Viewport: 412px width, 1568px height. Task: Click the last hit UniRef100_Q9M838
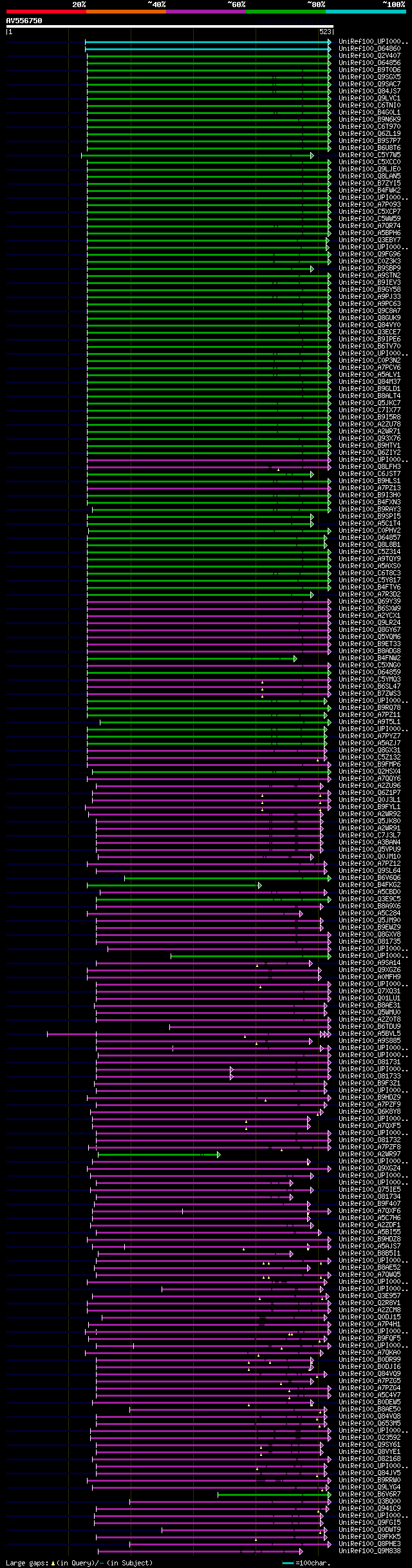[370, 1551]
